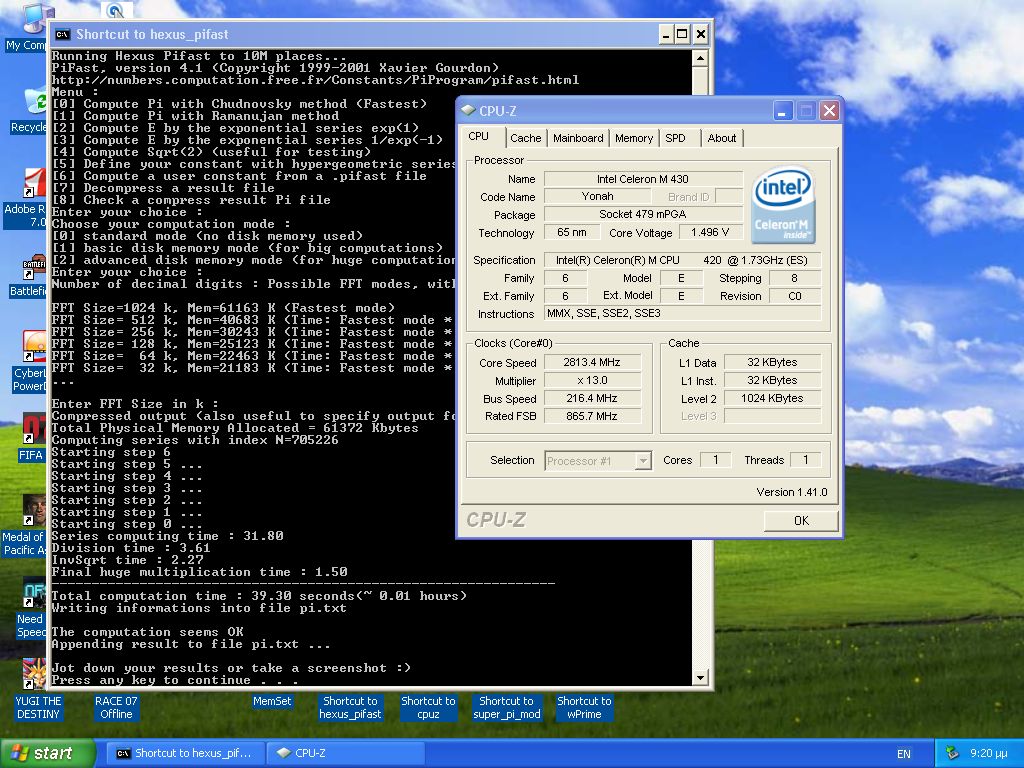Expand the Processor #1 selection dropdown
1024x768 pixels.
[643, 461]
